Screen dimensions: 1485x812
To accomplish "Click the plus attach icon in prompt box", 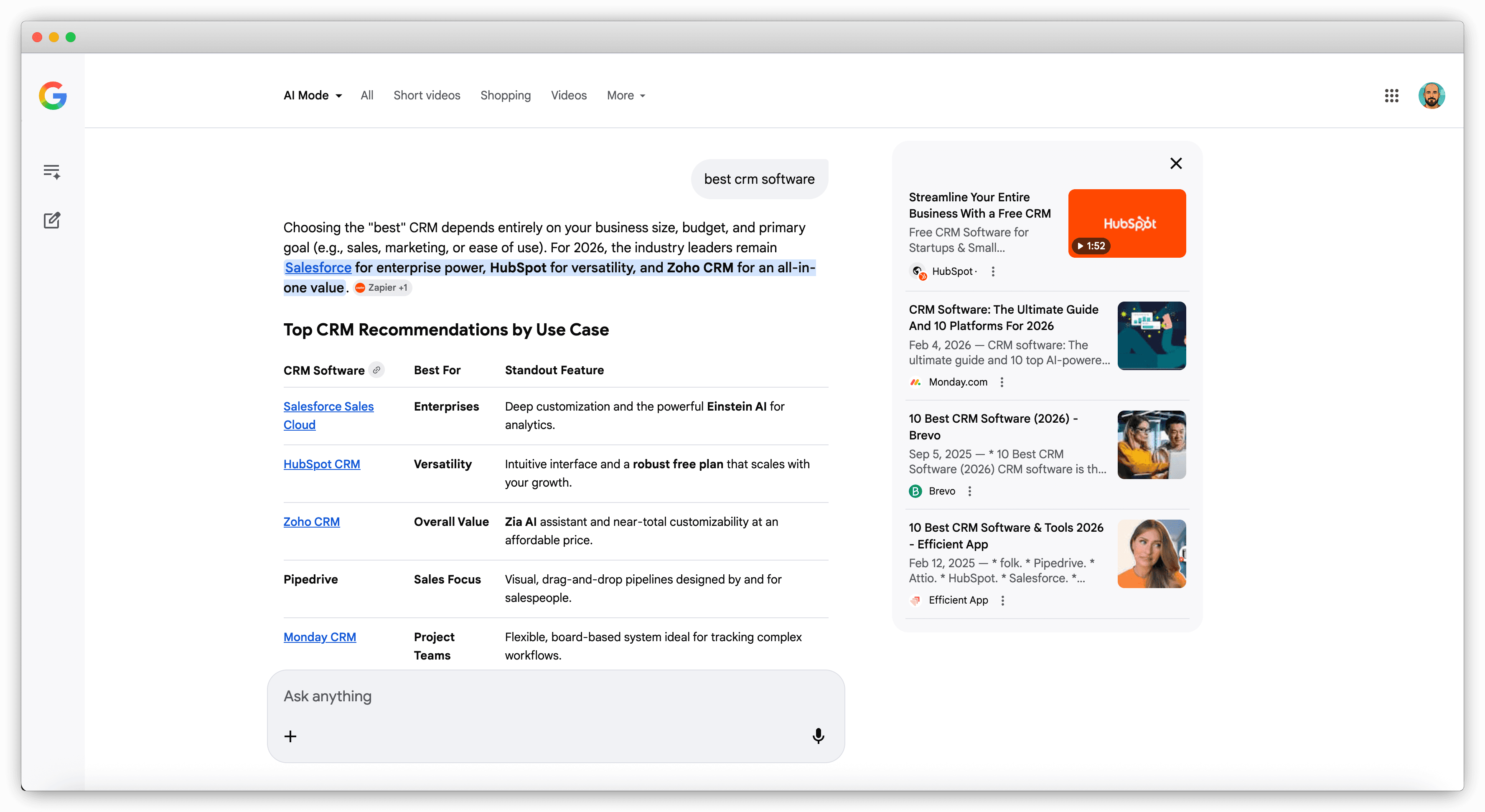I will click(x=290, y=736).
